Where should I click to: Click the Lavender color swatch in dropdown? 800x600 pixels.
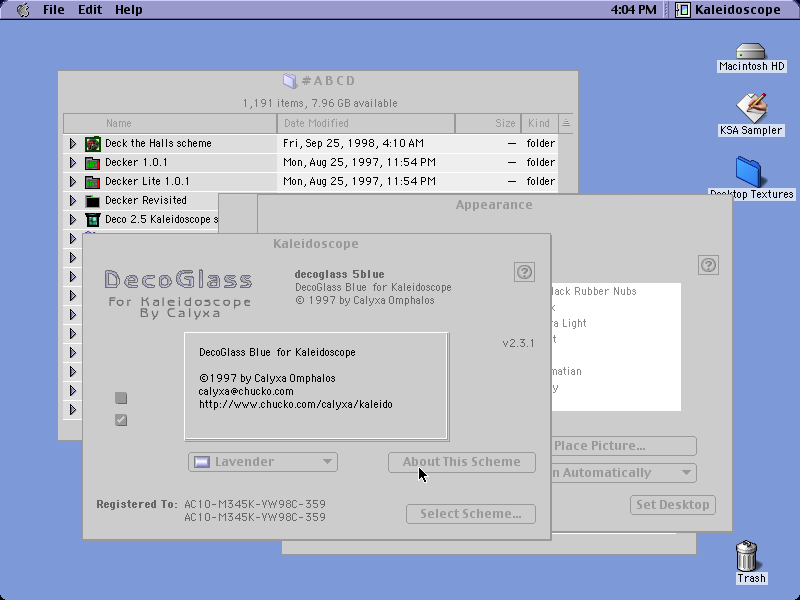202,462
